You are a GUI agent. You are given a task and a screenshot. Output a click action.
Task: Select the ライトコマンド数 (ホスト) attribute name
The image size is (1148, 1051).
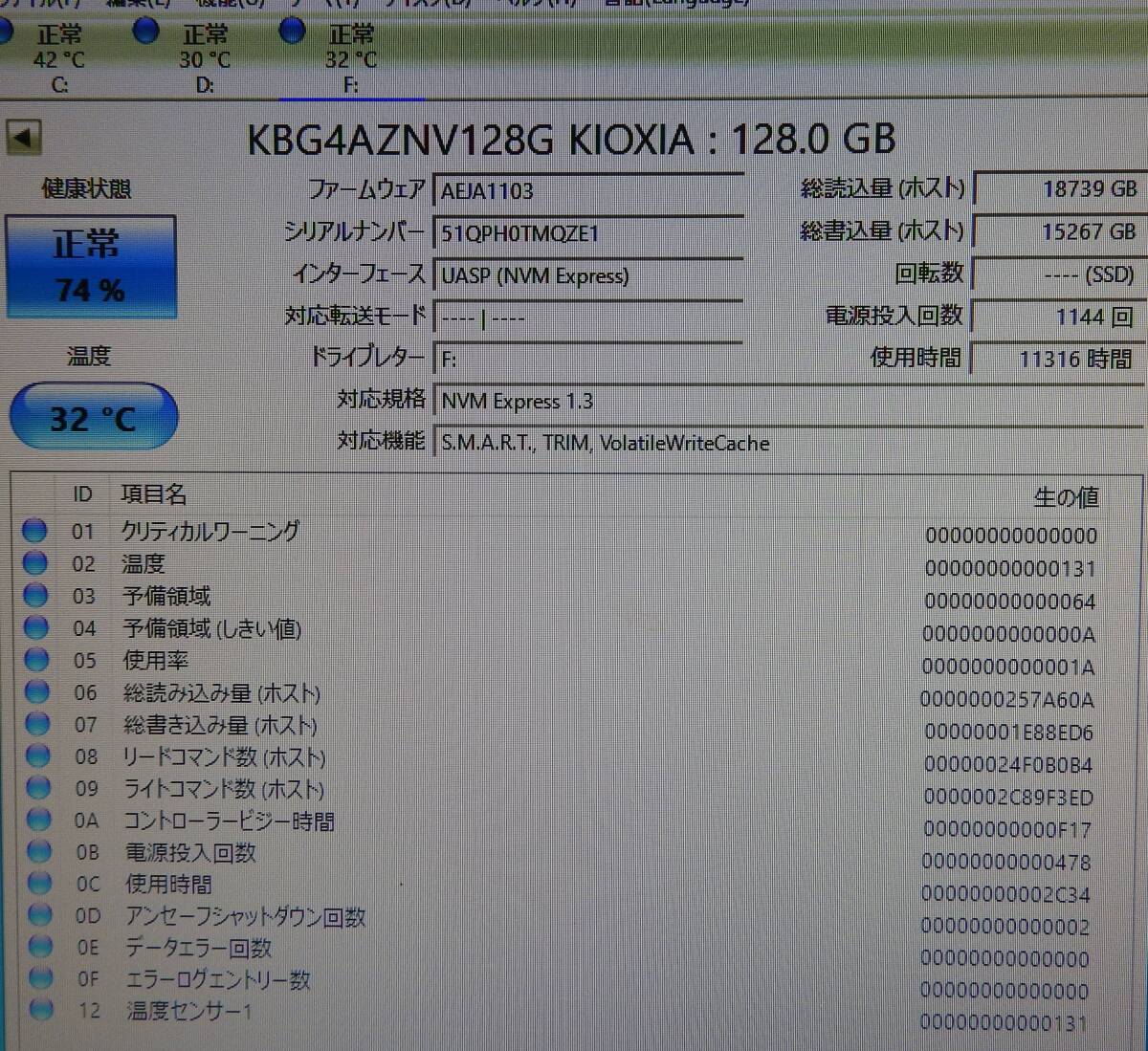point(225,789)
